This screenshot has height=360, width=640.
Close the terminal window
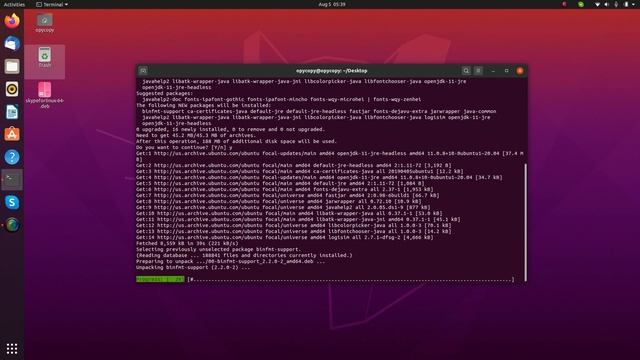click(520, 71)
